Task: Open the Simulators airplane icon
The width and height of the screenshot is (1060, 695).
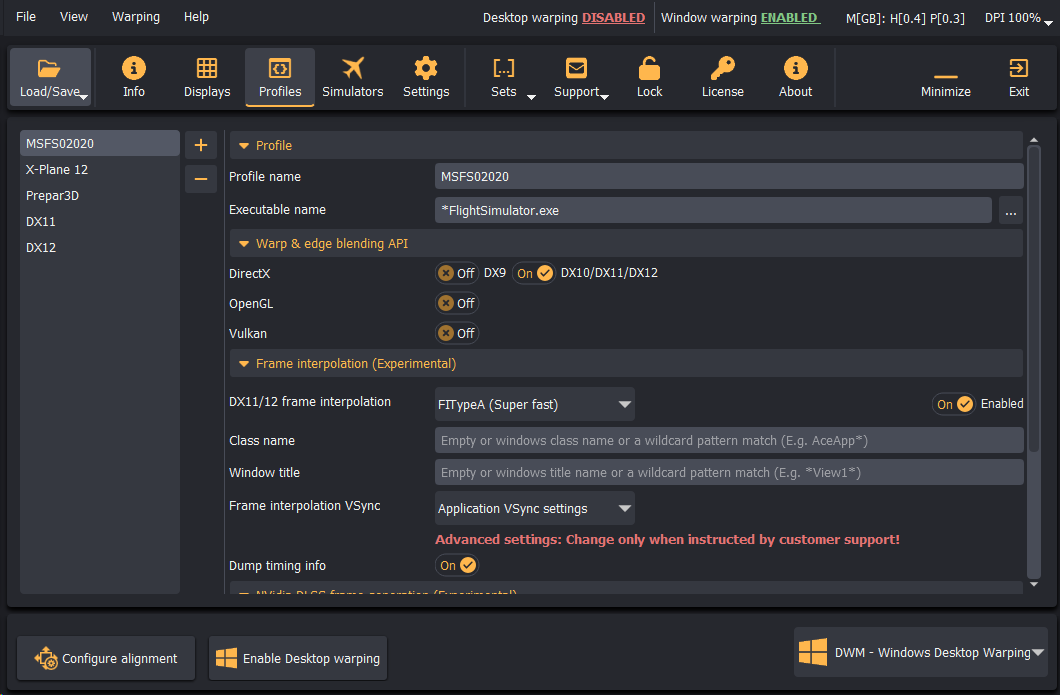Action: point(353,77)
